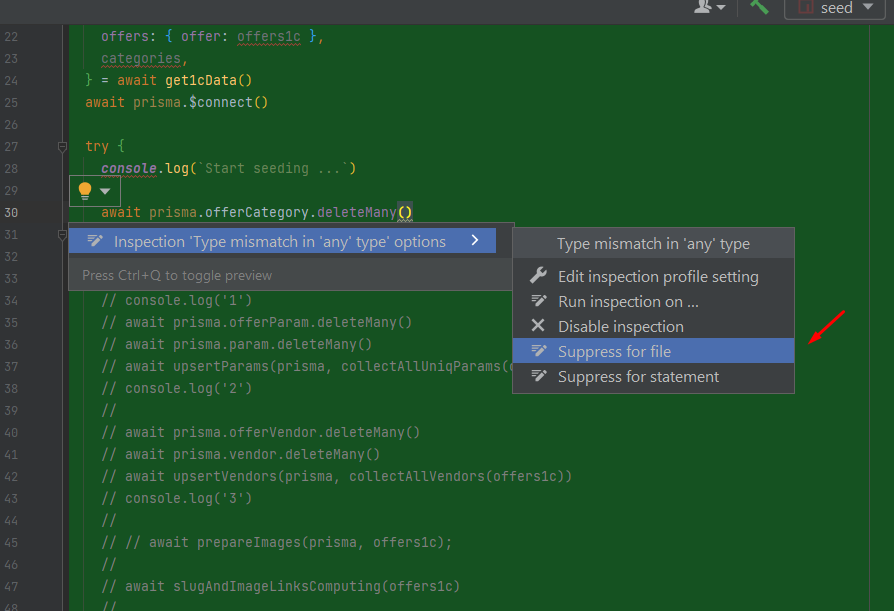Click line number 30 in the gutter
The width and height of the screenshot is (894, 611).
tap(11, 213)
